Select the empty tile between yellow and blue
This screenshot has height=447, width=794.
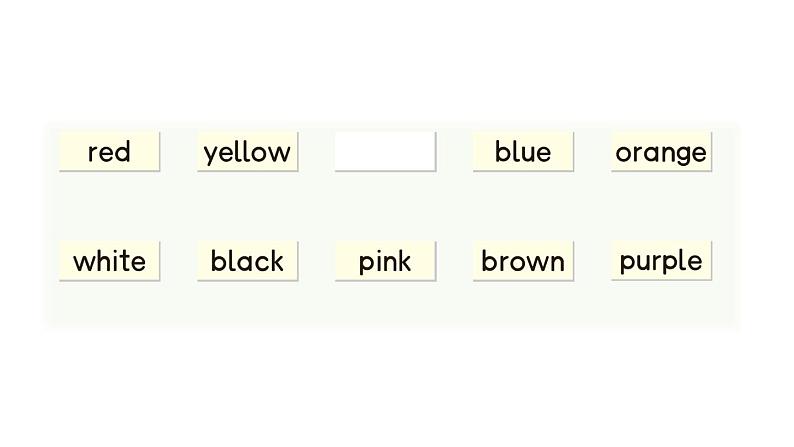[x=385, y=152]
